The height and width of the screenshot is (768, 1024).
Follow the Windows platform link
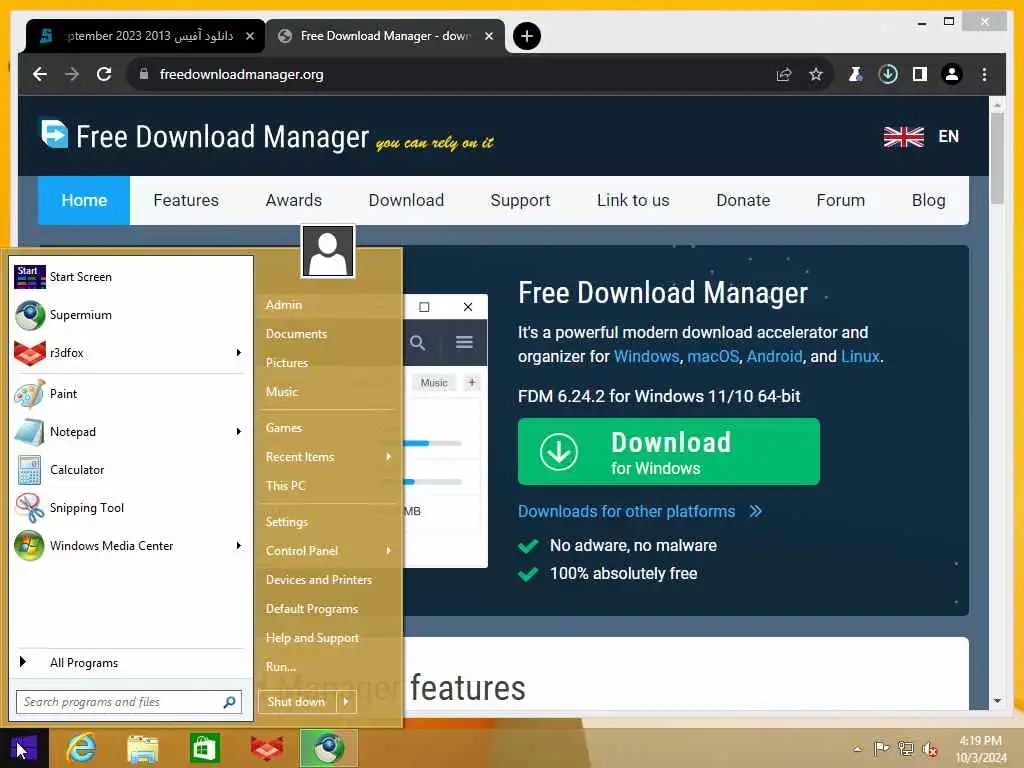point(647,357)
